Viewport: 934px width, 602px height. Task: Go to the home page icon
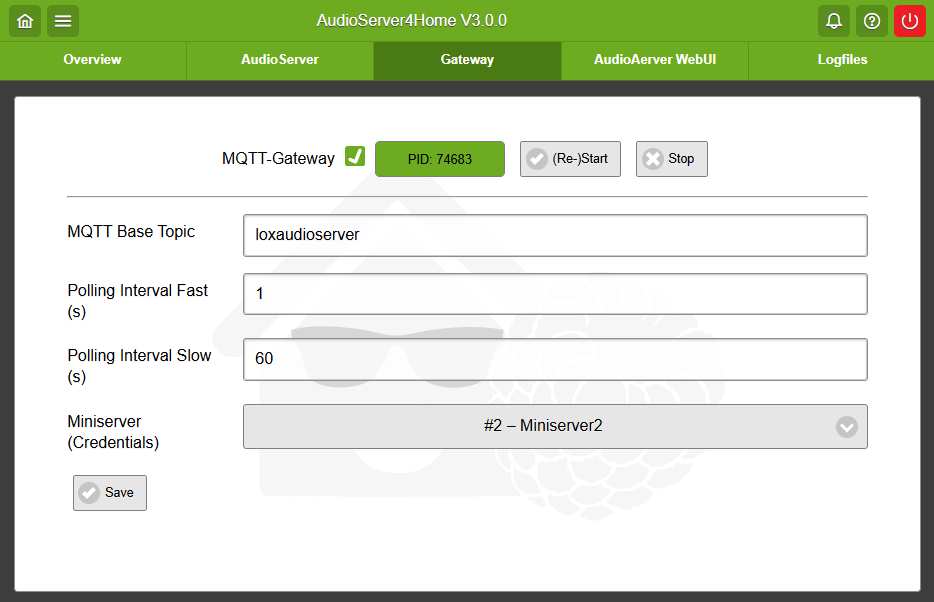point(25,21)
